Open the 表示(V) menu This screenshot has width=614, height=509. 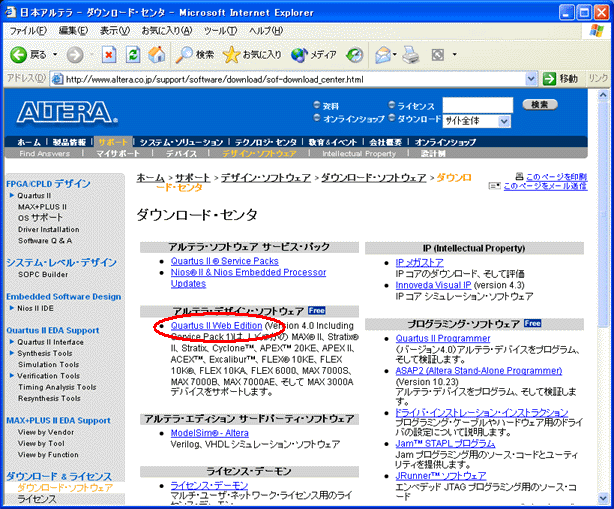(117, 31)
